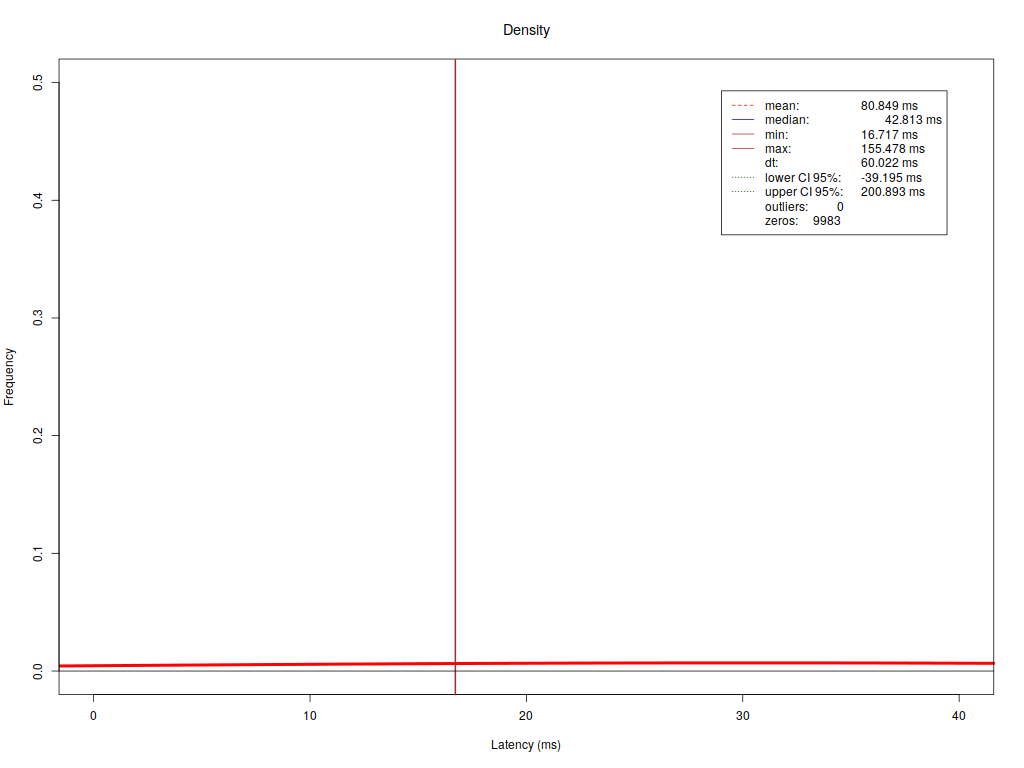1024x768 pixels.
Task: Click x-axis tick label 10
Action: [x=310, y=716]
